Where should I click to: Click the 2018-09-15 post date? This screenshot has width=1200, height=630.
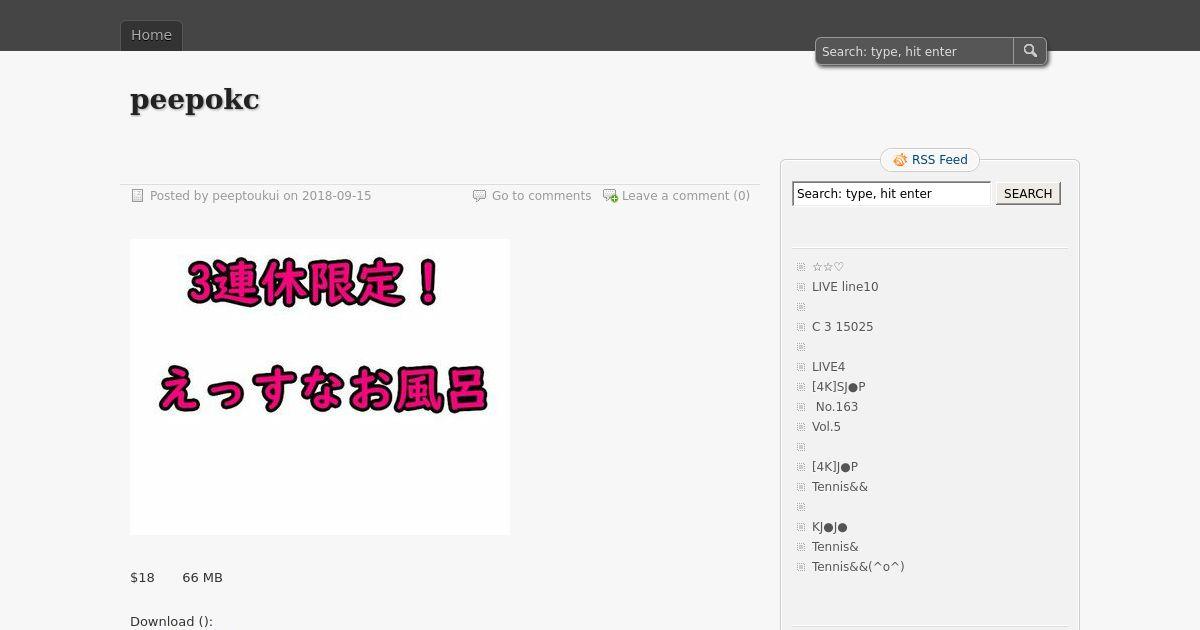(x=336, y=196)
